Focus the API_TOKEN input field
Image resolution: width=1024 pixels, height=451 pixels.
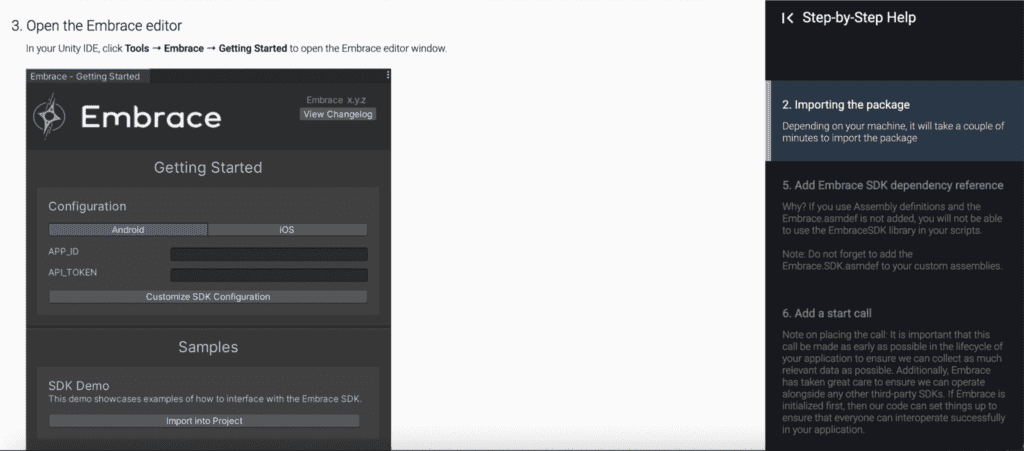(x=269, y=275)
